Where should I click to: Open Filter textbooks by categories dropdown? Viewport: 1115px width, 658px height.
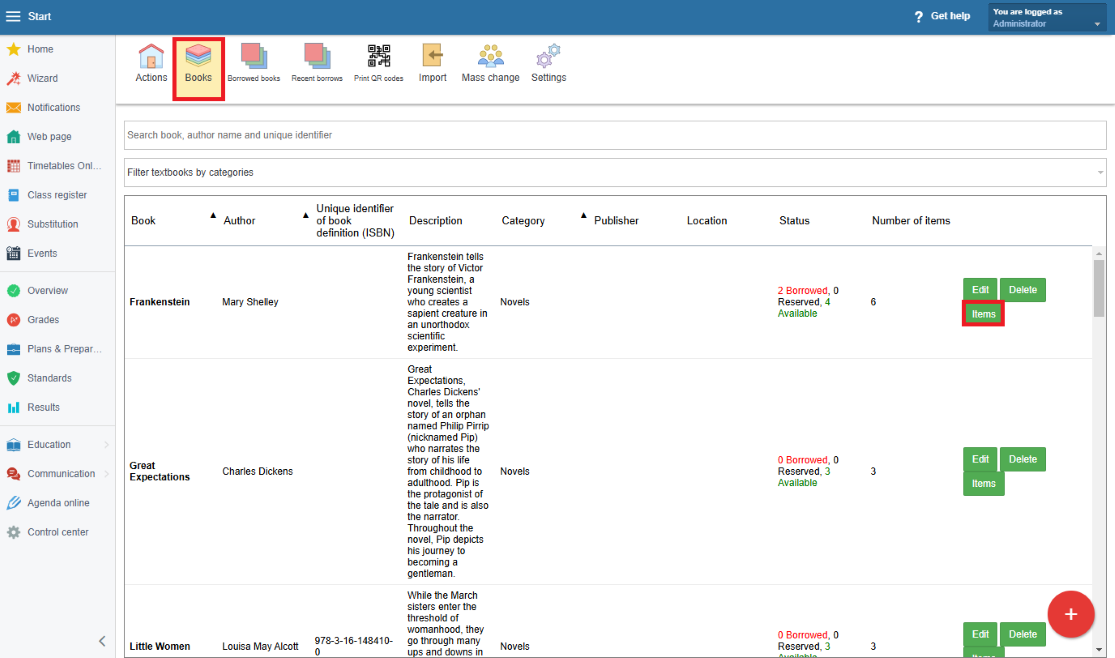[x=615, y=172]
